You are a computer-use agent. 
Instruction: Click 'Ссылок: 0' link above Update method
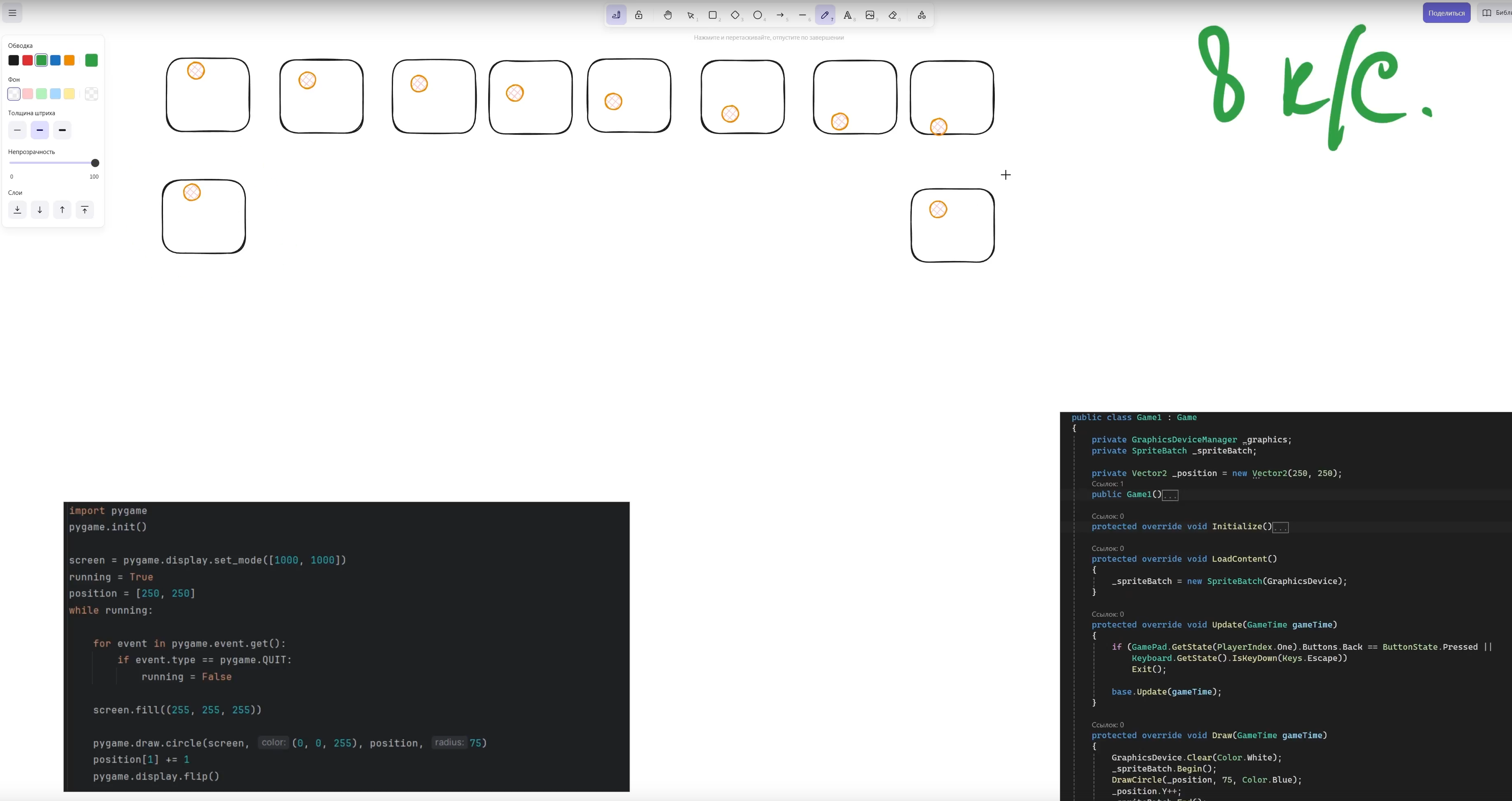1107,614
